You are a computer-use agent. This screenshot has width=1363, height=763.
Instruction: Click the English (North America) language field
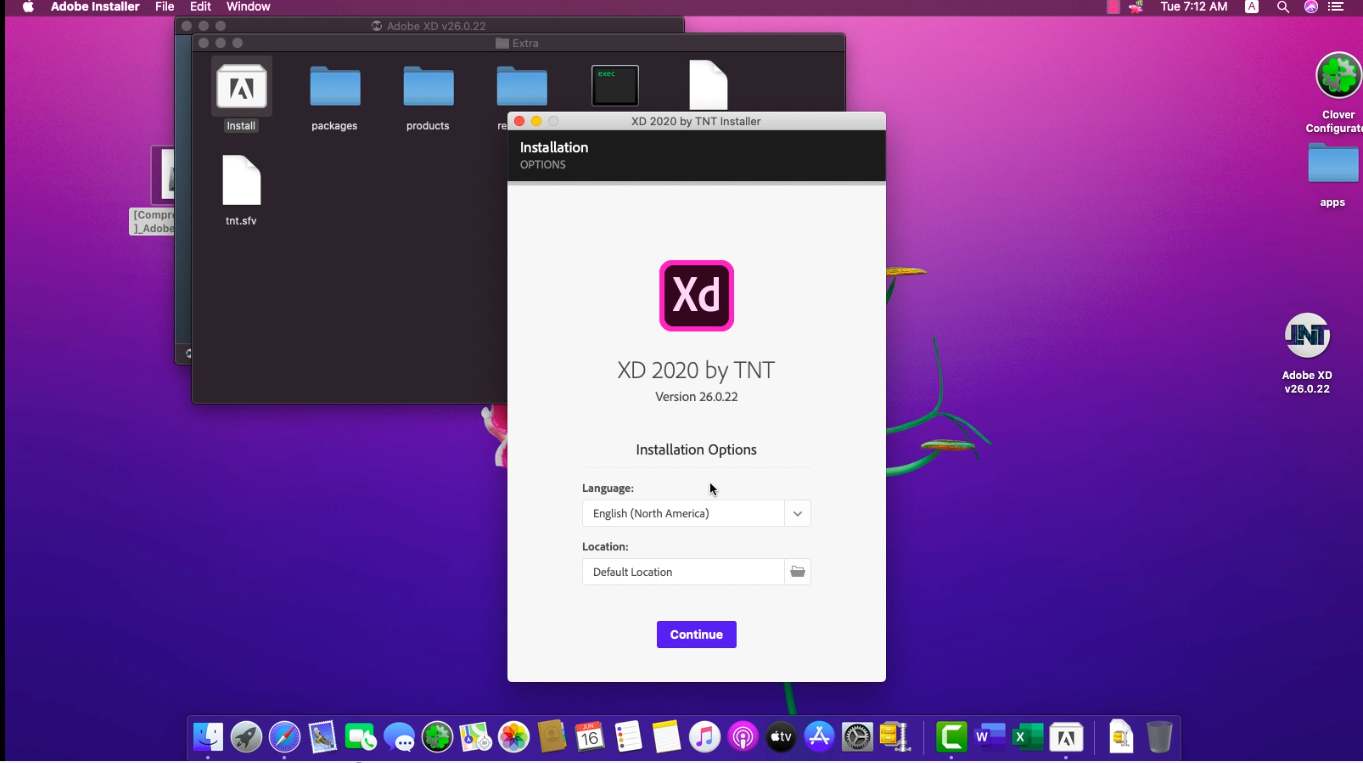[x=683, y=513]
